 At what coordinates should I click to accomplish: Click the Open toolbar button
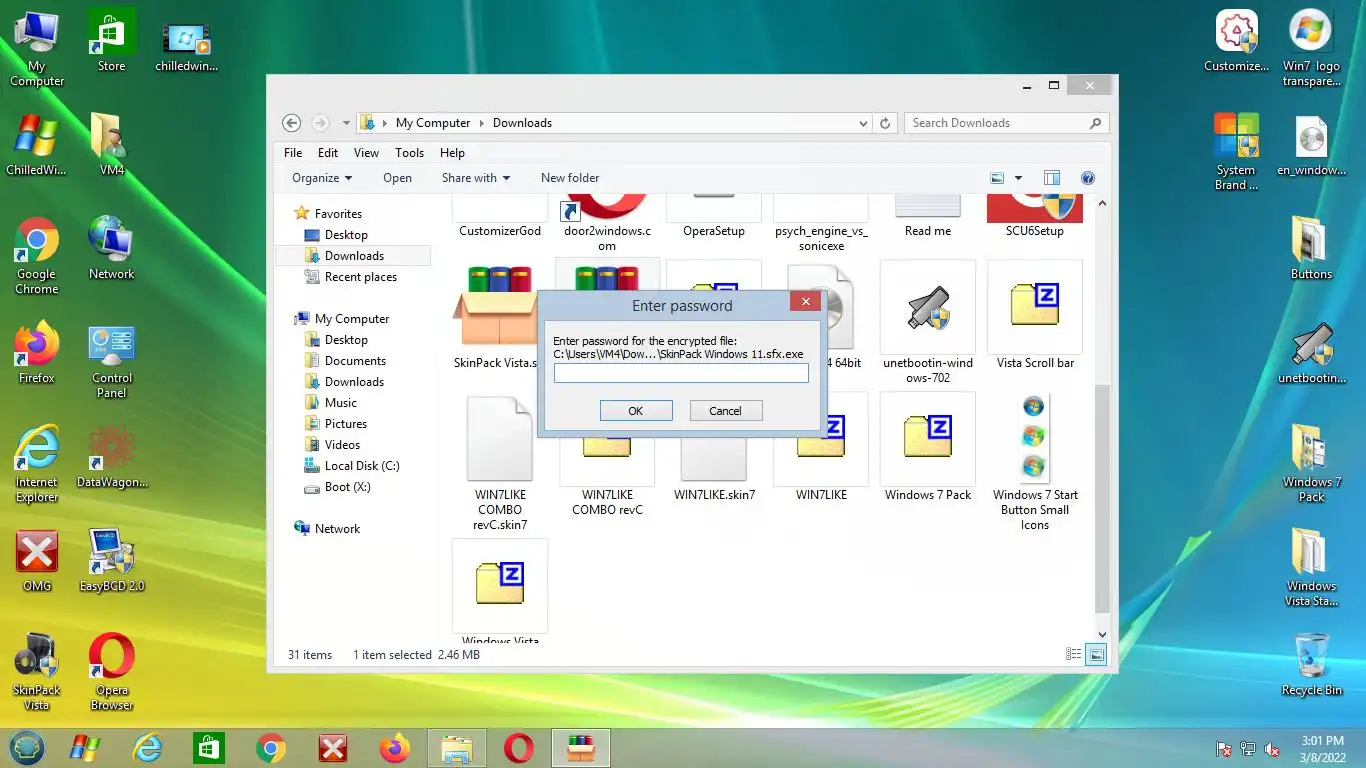click(397, 178)
